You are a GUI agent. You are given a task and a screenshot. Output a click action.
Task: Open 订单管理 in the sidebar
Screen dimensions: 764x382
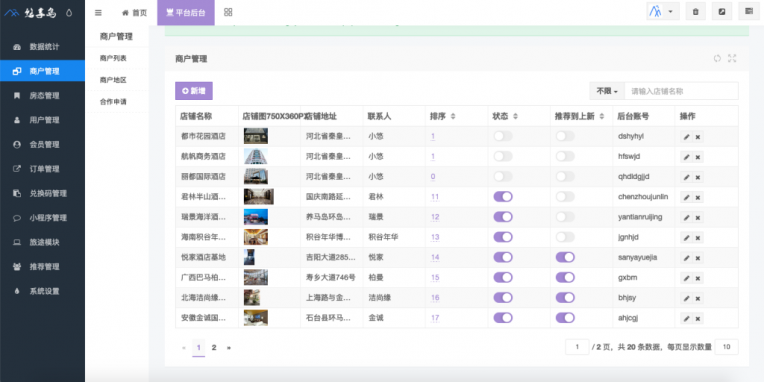pyautogui.click(x=42, y=169)
